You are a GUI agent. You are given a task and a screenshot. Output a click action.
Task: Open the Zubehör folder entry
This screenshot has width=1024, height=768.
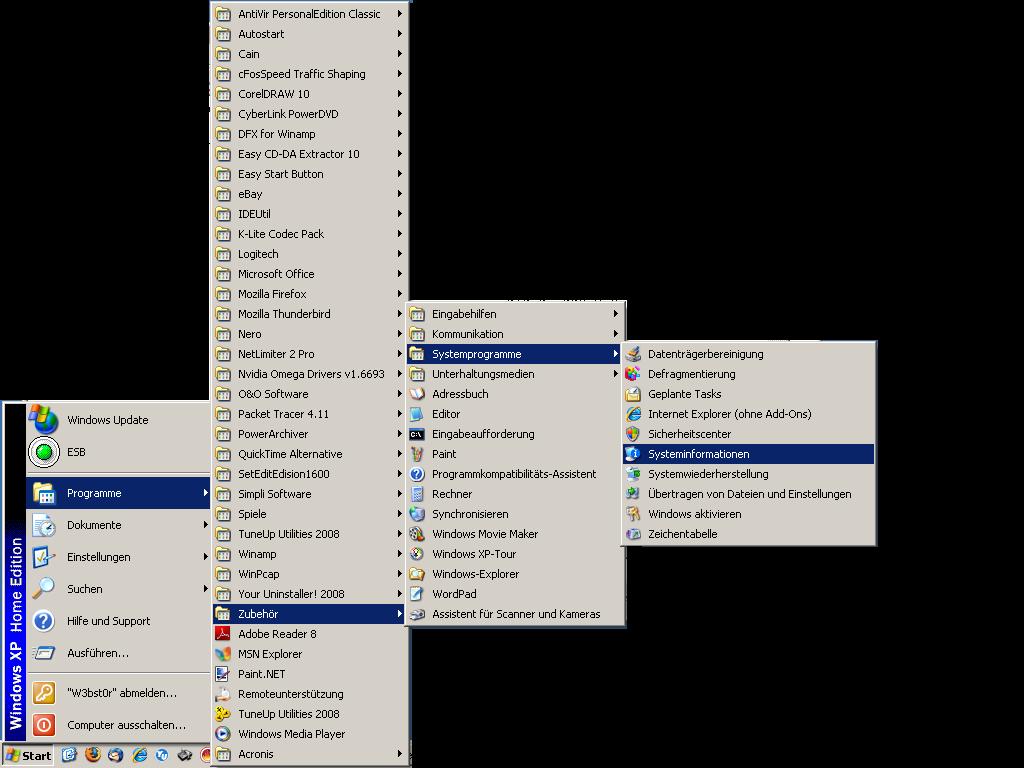click(309, 614)
